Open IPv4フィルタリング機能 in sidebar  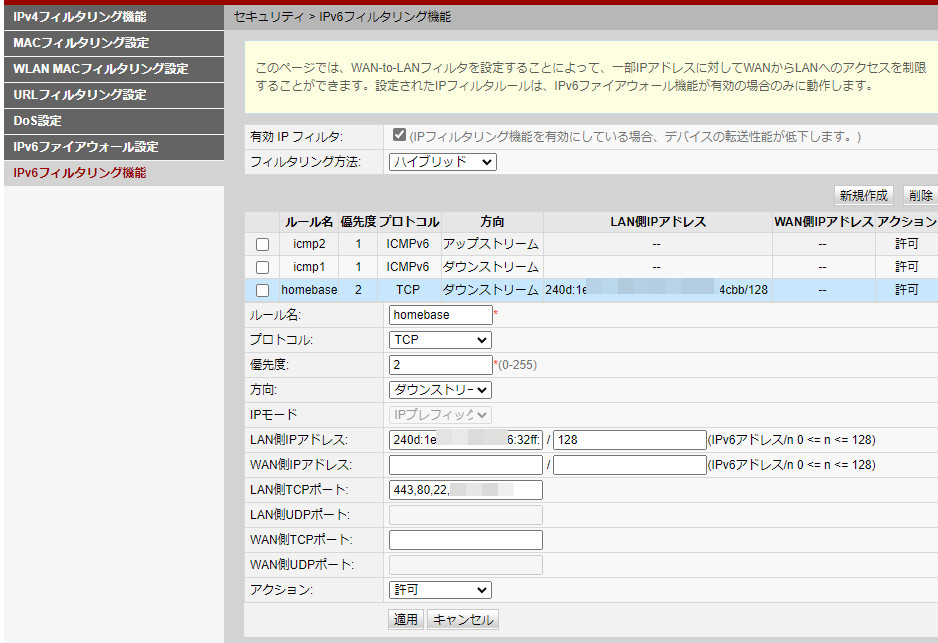coord(114,17)
